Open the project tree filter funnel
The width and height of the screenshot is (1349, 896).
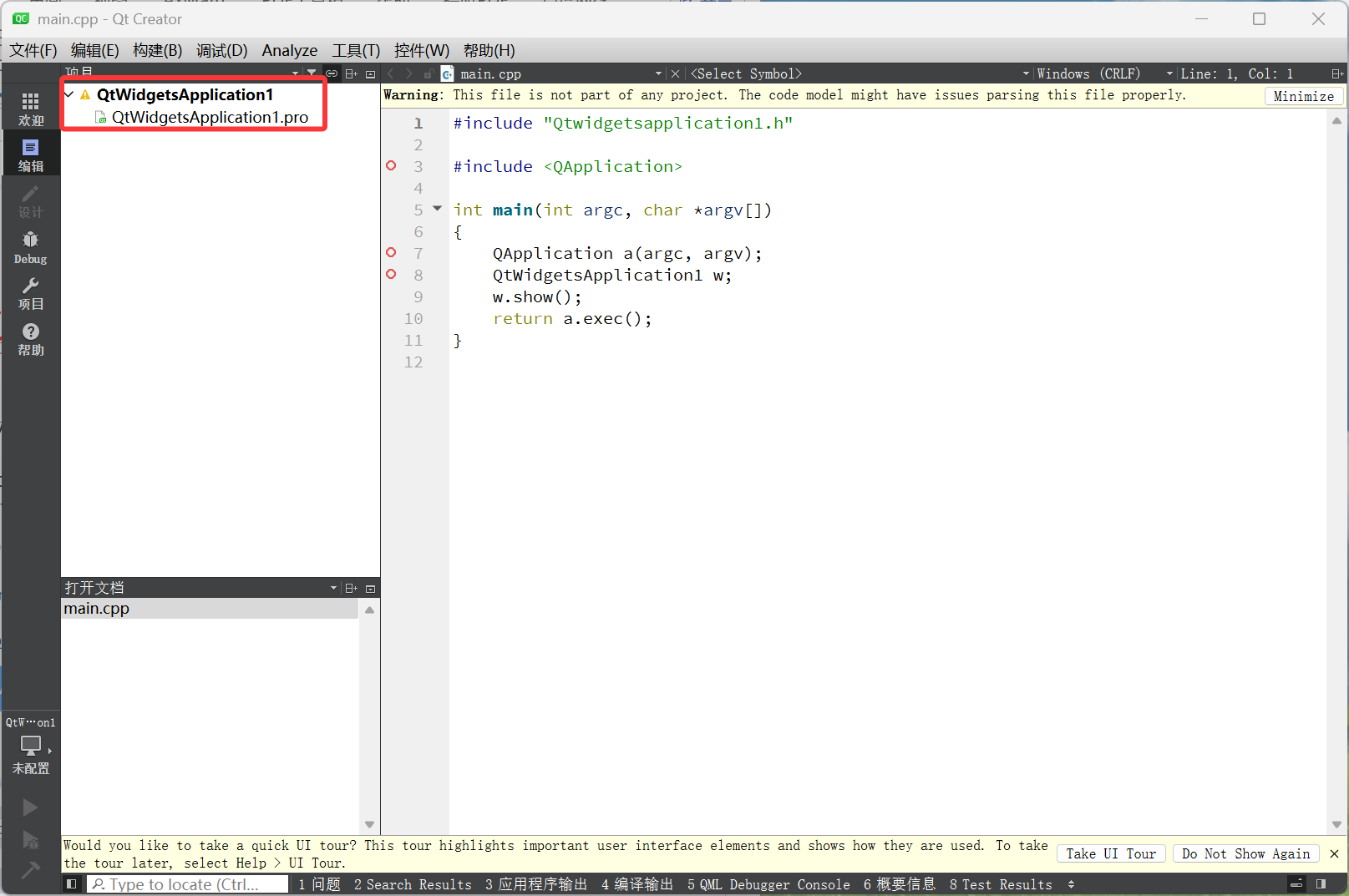312,73
